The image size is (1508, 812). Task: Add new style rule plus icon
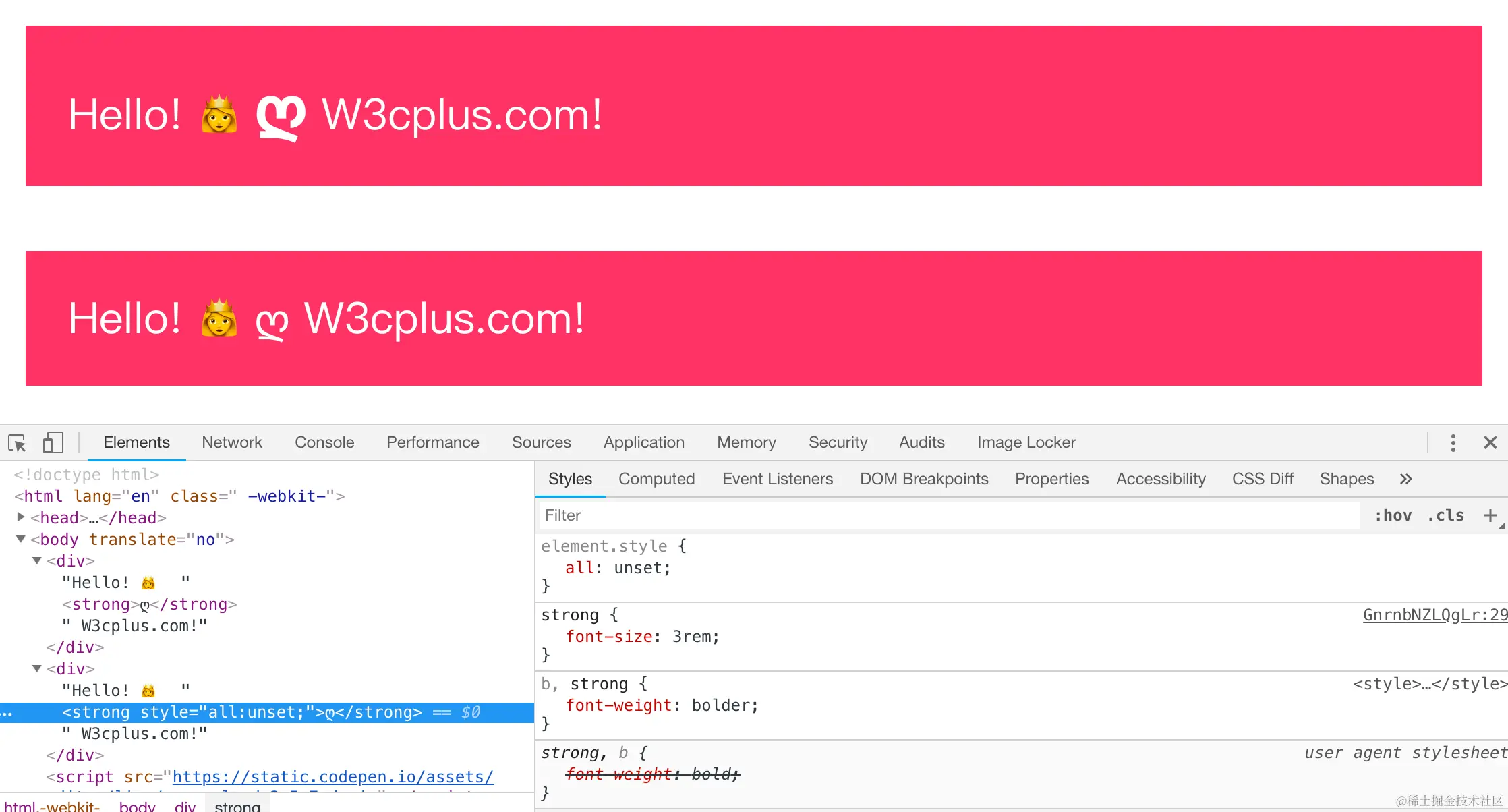(1490, 515)
